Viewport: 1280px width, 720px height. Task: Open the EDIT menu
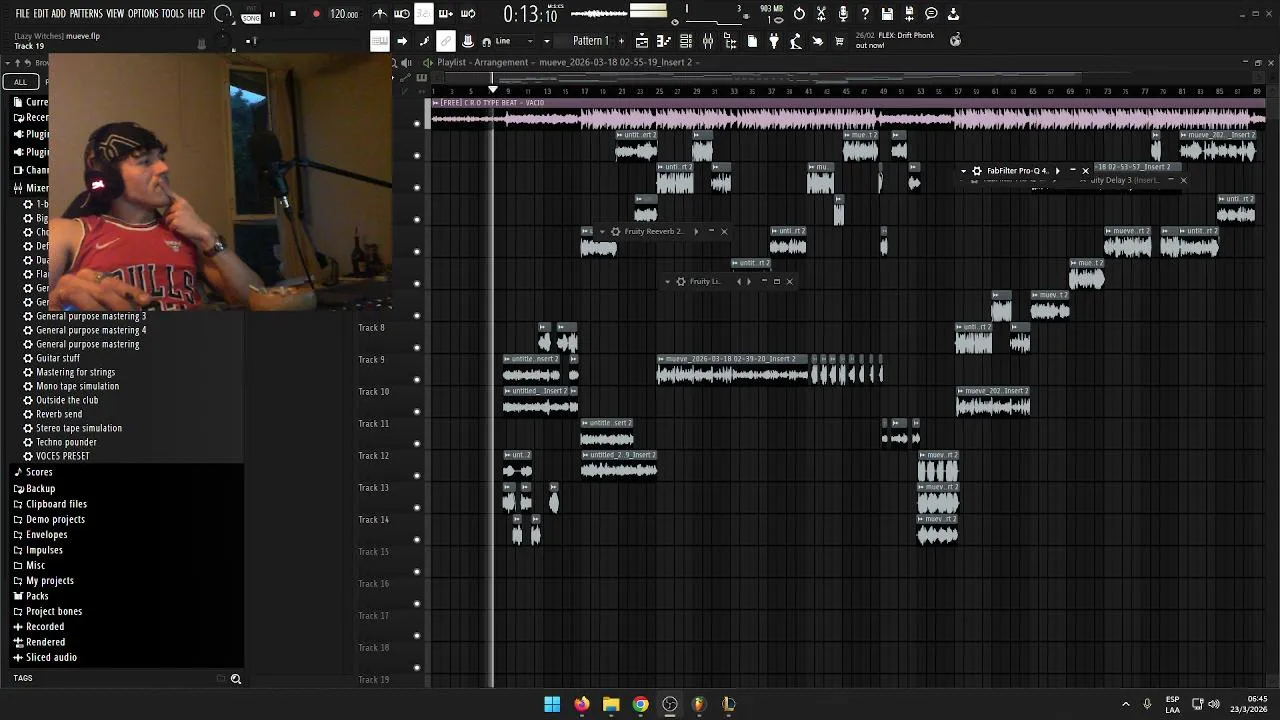coord(41,14)
